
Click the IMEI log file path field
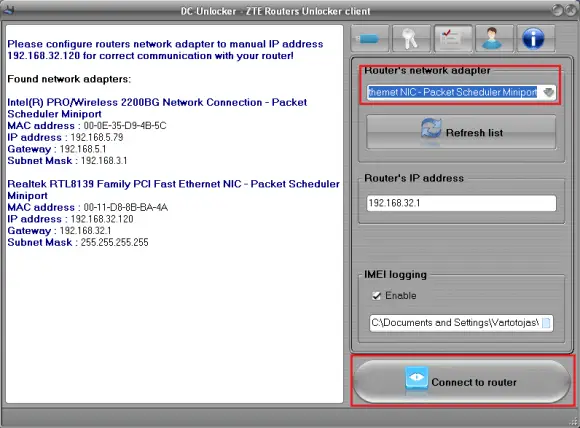(x=461, y=323)
